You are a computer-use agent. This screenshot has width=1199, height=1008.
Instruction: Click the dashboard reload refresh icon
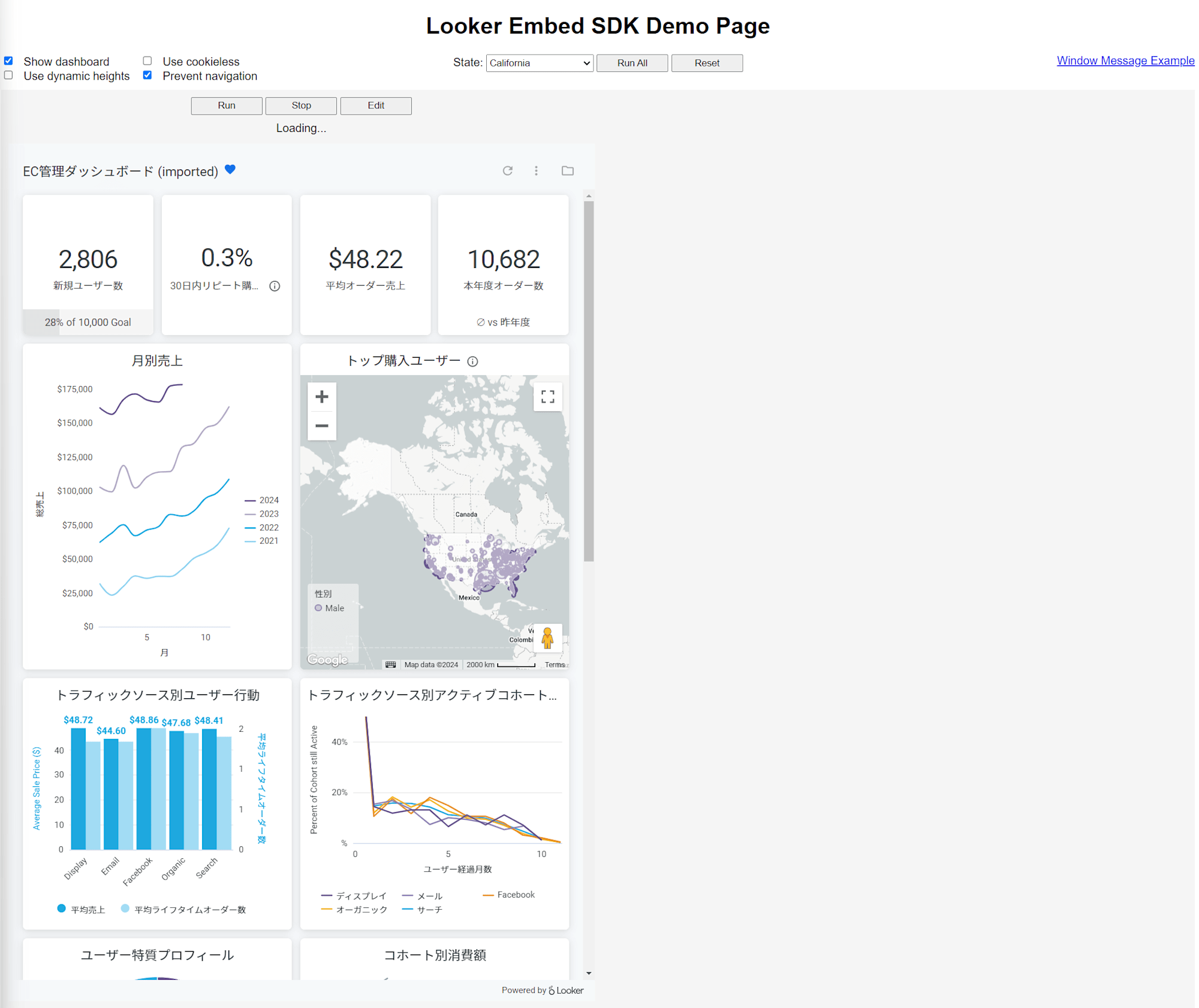point(508,171)
